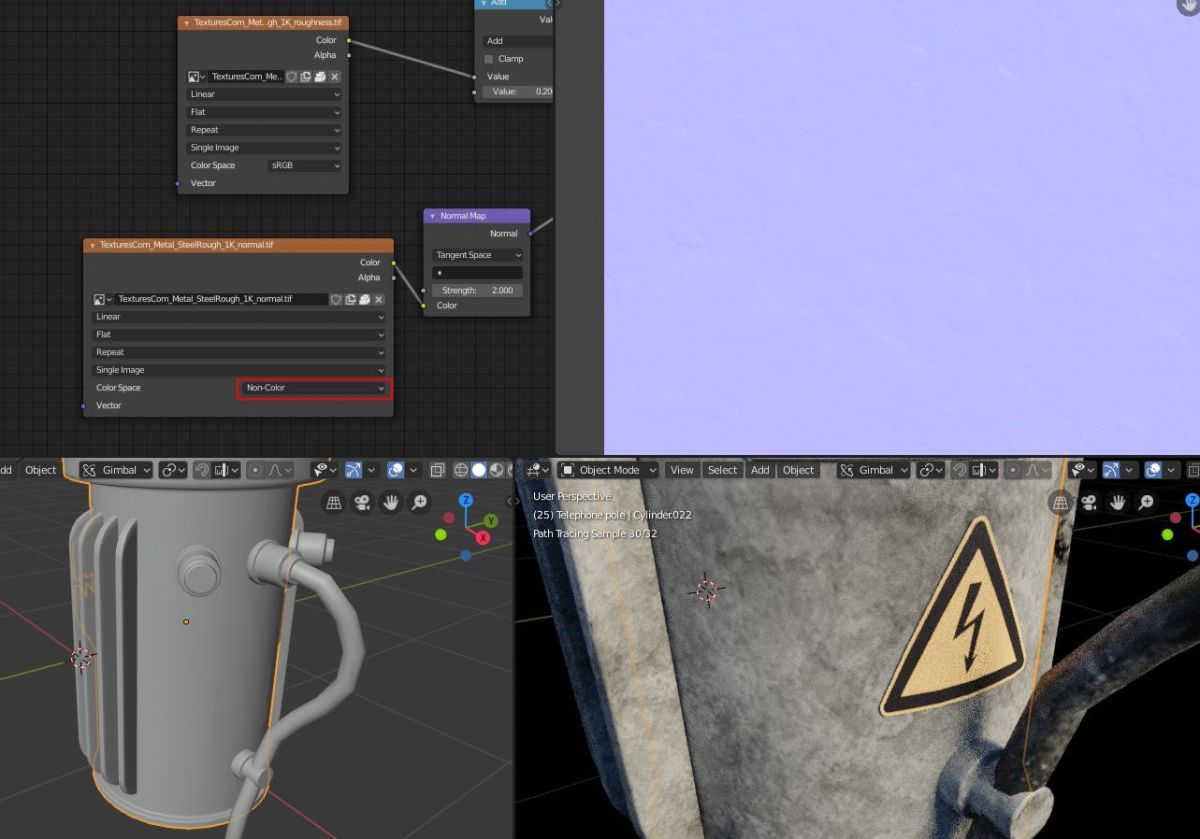Collapse the roughness.tif texture node
Screen dimensions: 1200x839
point(186,22)
